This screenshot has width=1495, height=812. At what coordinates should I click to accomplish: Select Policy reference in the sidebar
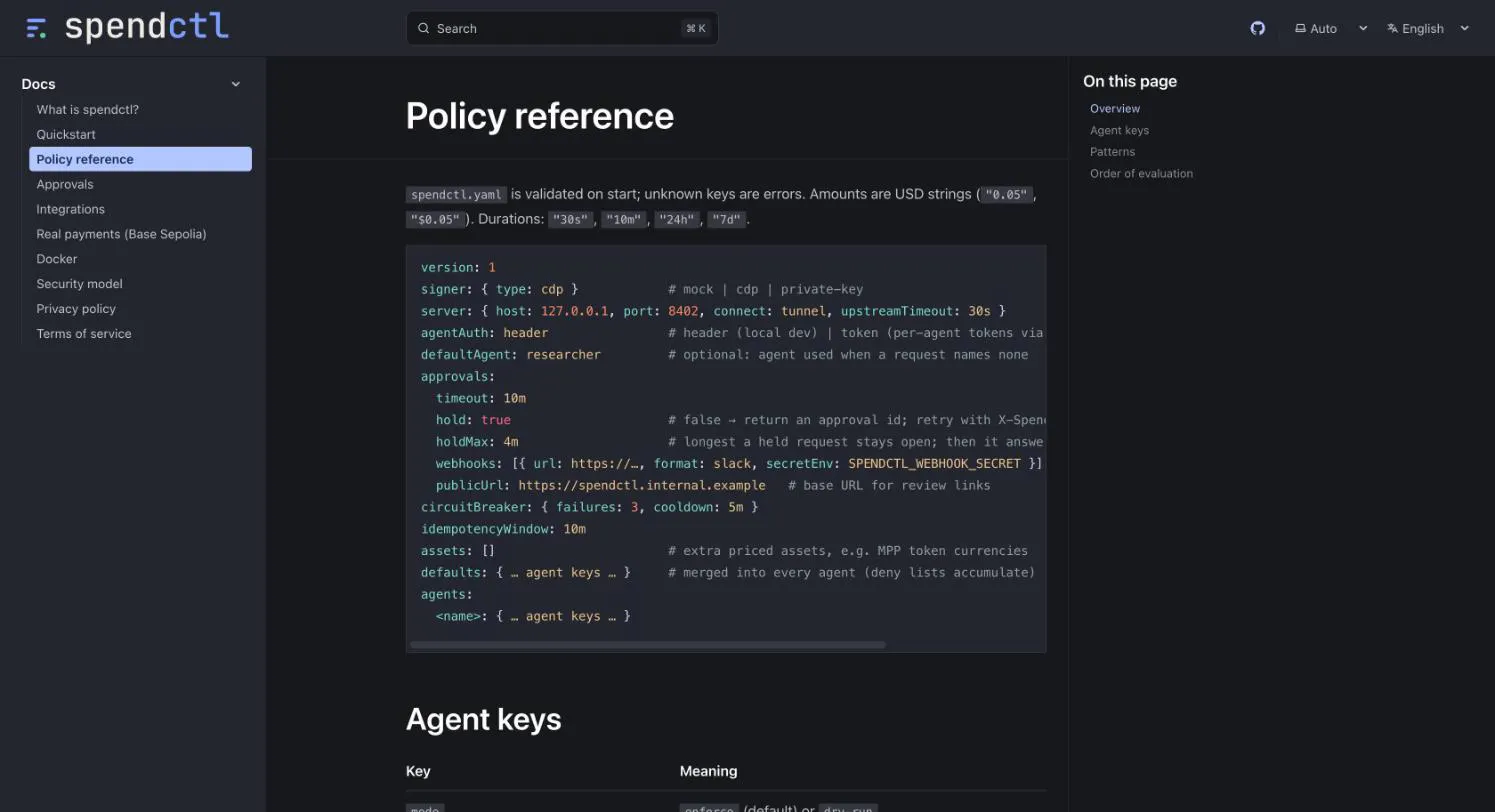click(140, 159)
